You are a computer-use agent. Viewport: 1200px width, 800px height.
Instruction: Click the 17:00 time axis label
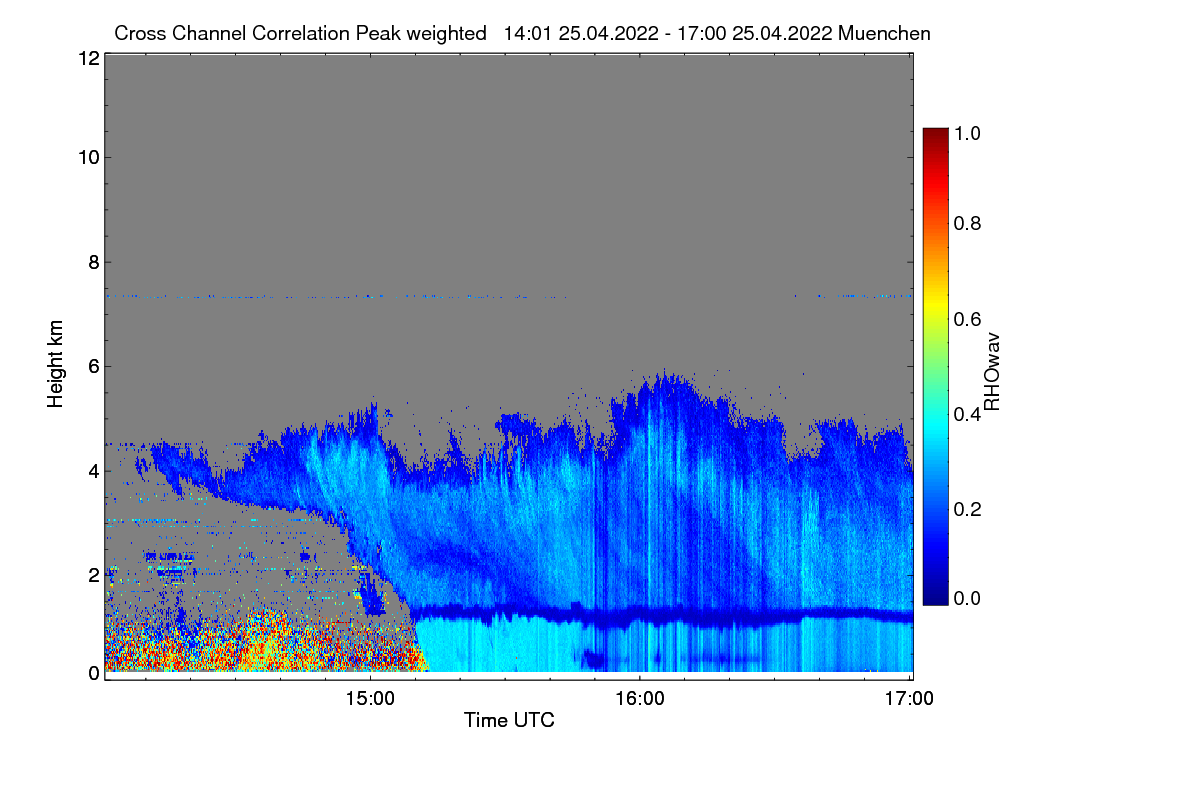click(x=910, y=699)
